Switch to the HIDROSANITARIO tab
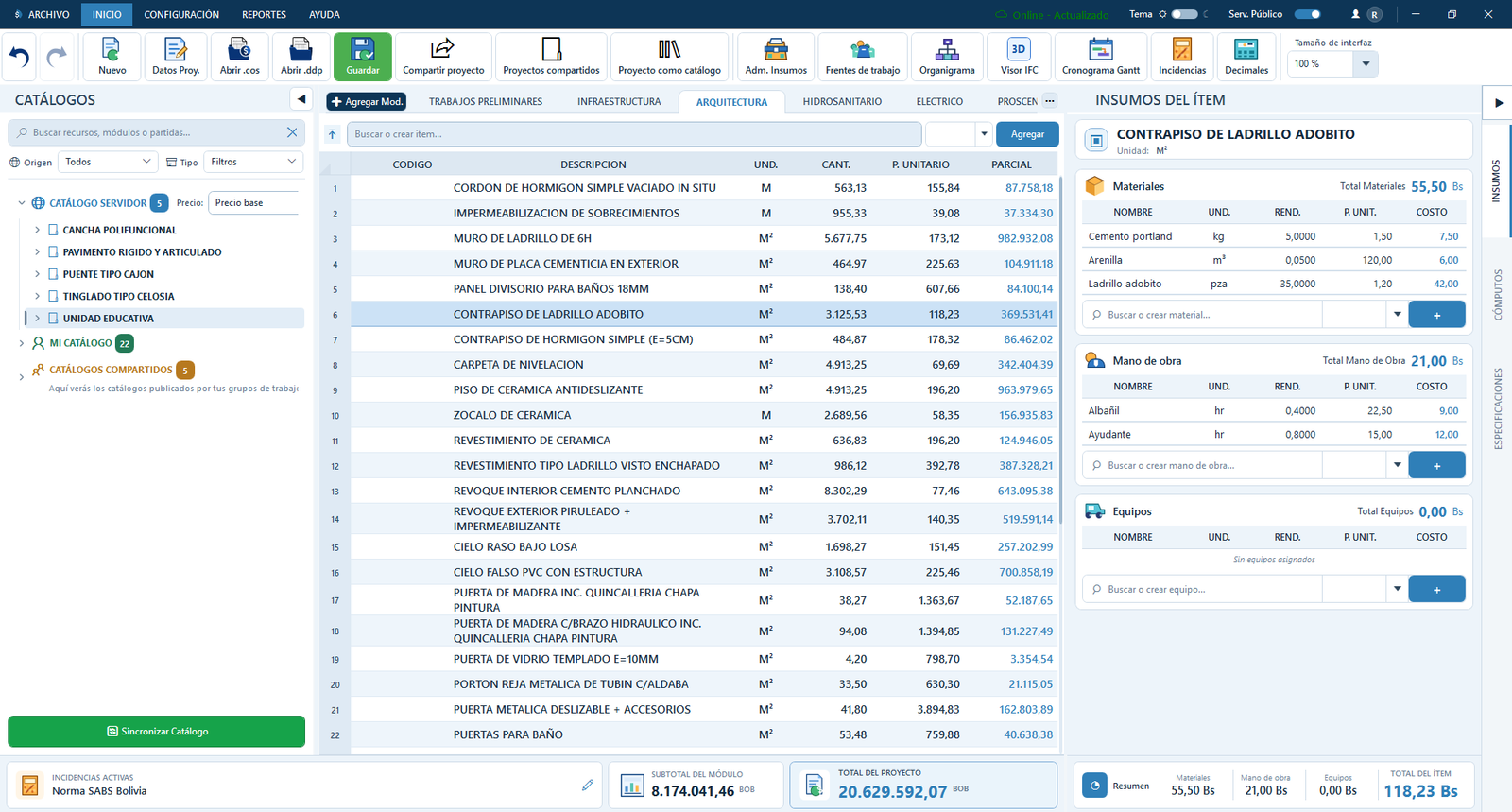 [x=842, y=101]
